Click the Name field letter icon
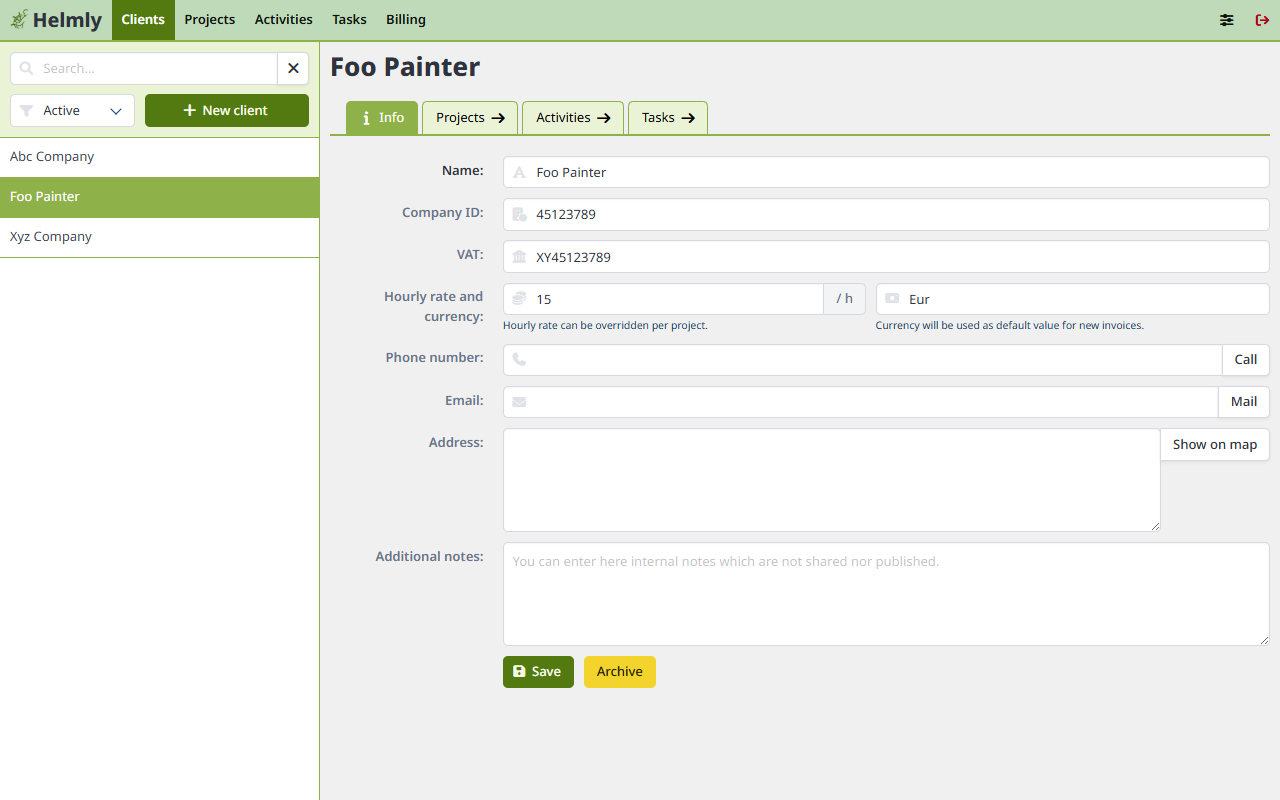1280x800 pixels. pyautogui.click(x=519, y=172)
